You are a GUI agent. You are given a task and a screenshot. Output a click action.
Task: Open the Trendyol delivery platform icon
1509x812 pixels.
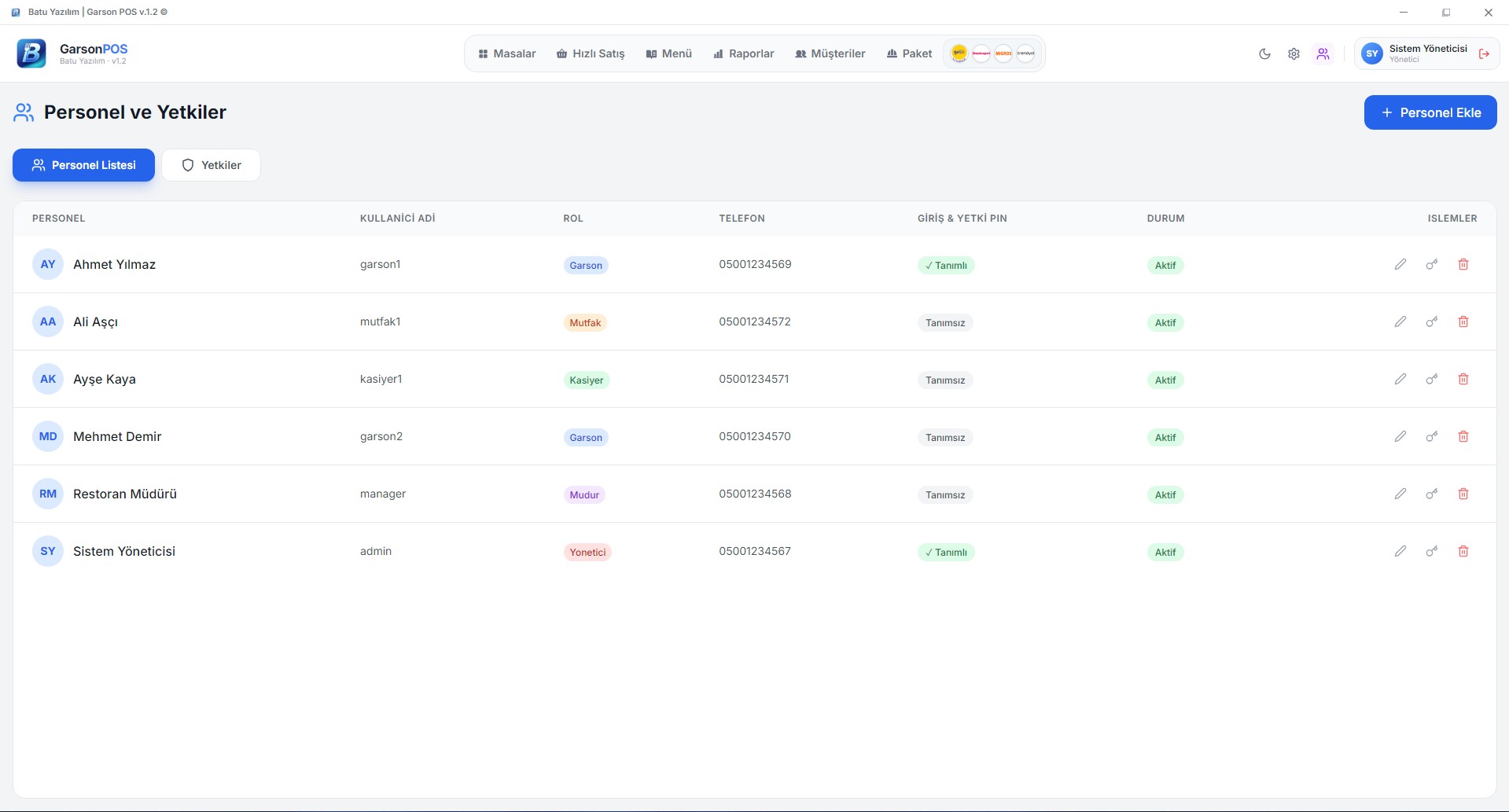coord(1025,53)
